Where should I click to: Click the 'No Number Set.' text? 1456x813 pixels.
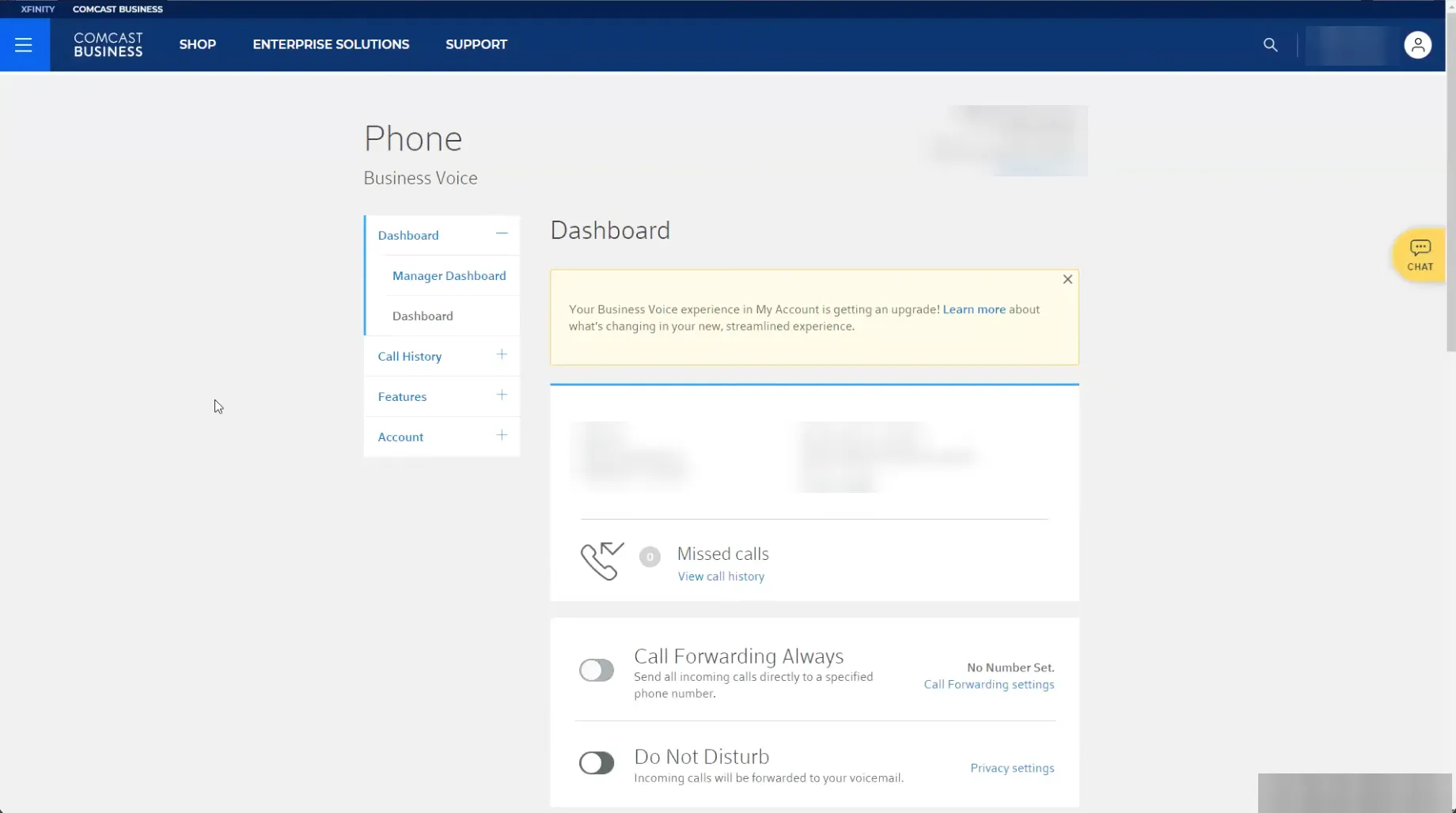tap(1010, 668)
